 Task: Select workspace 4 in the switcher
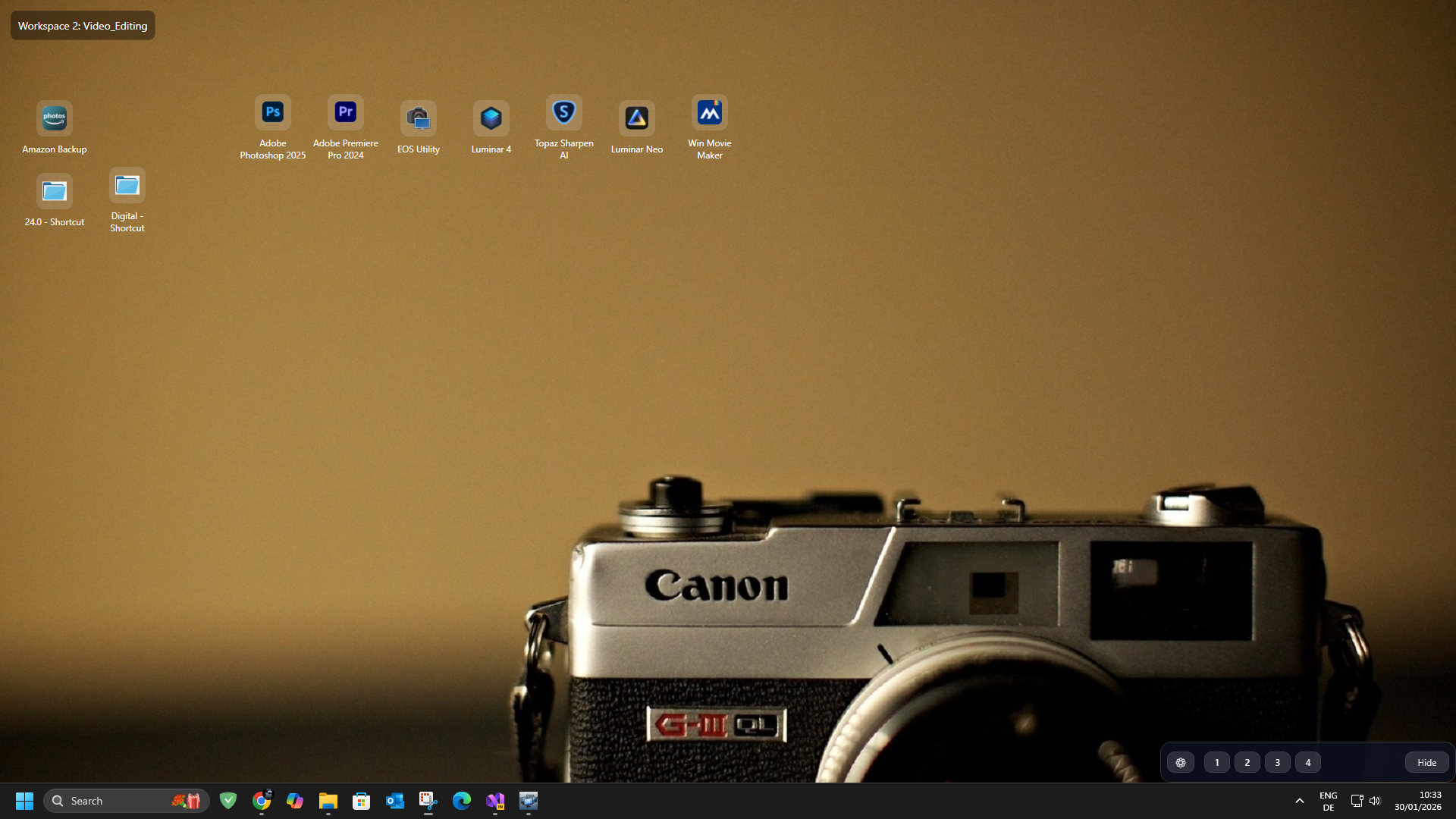pos(1307,762)
